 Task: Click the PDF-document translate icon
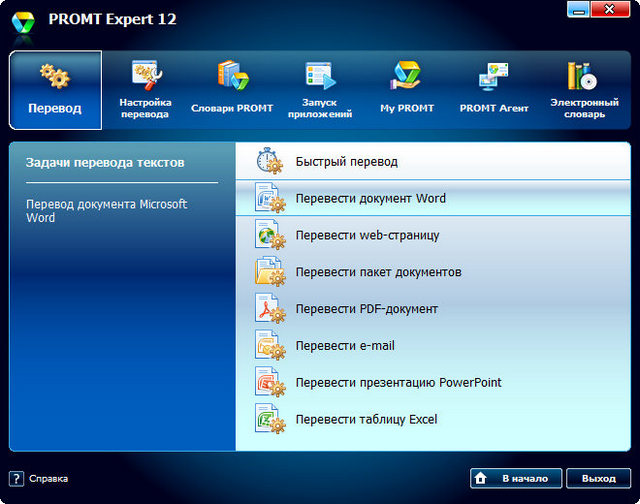(x=269, y=309)
